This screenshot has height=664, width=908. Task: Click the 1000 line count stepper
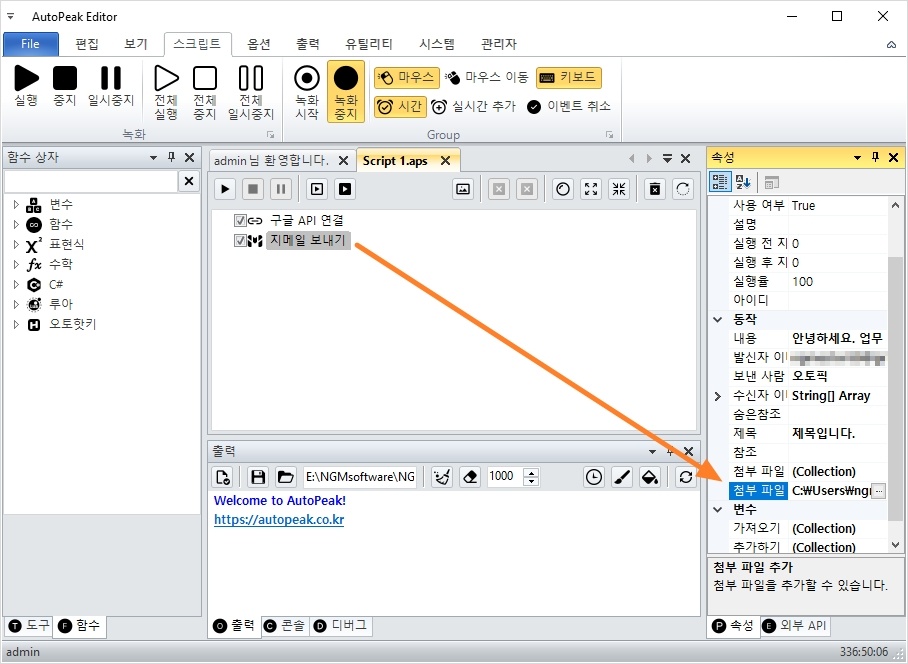point(531,477)
